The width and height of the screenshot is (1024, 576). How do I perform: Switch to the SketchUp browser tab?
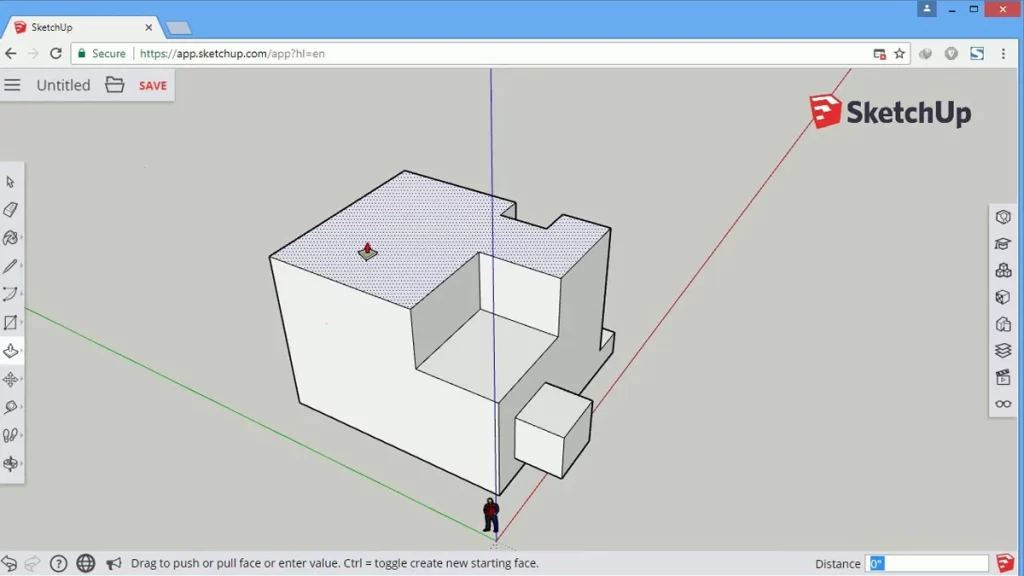pyautogui.click(x=80, y=27)
